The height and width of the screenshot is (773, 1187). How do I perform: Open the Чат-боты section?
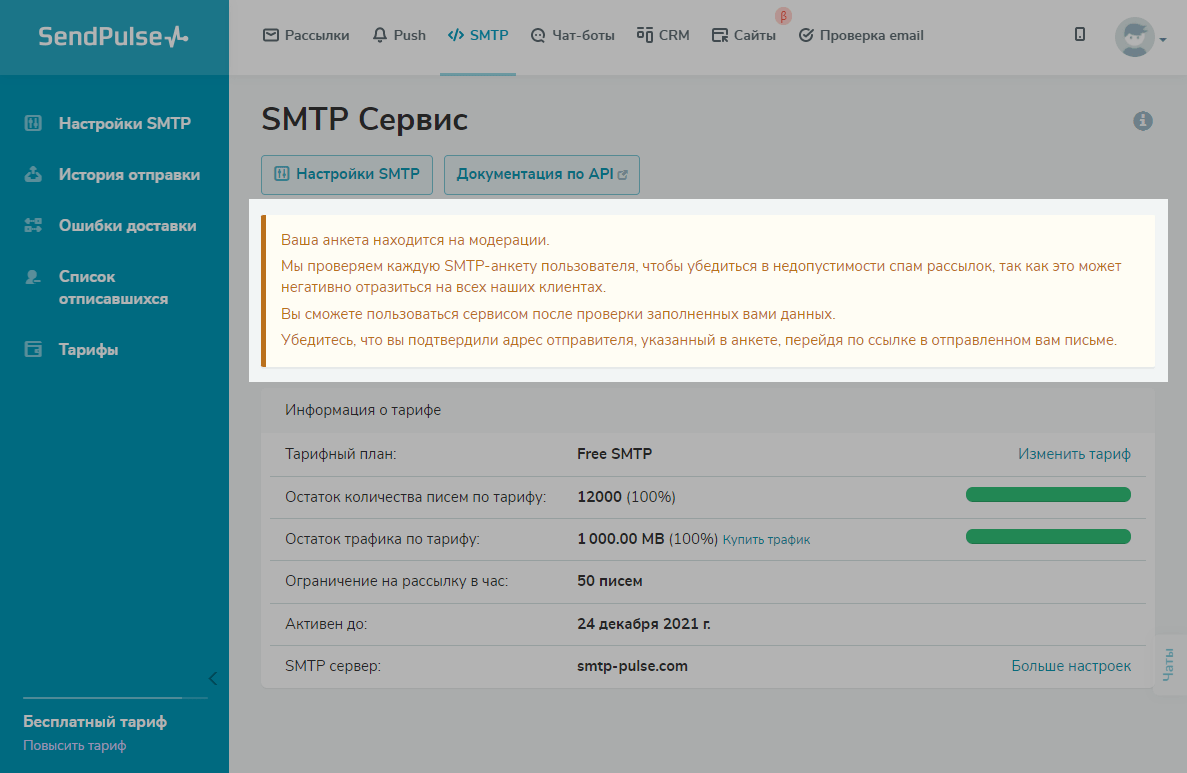[x=572, y=35]
